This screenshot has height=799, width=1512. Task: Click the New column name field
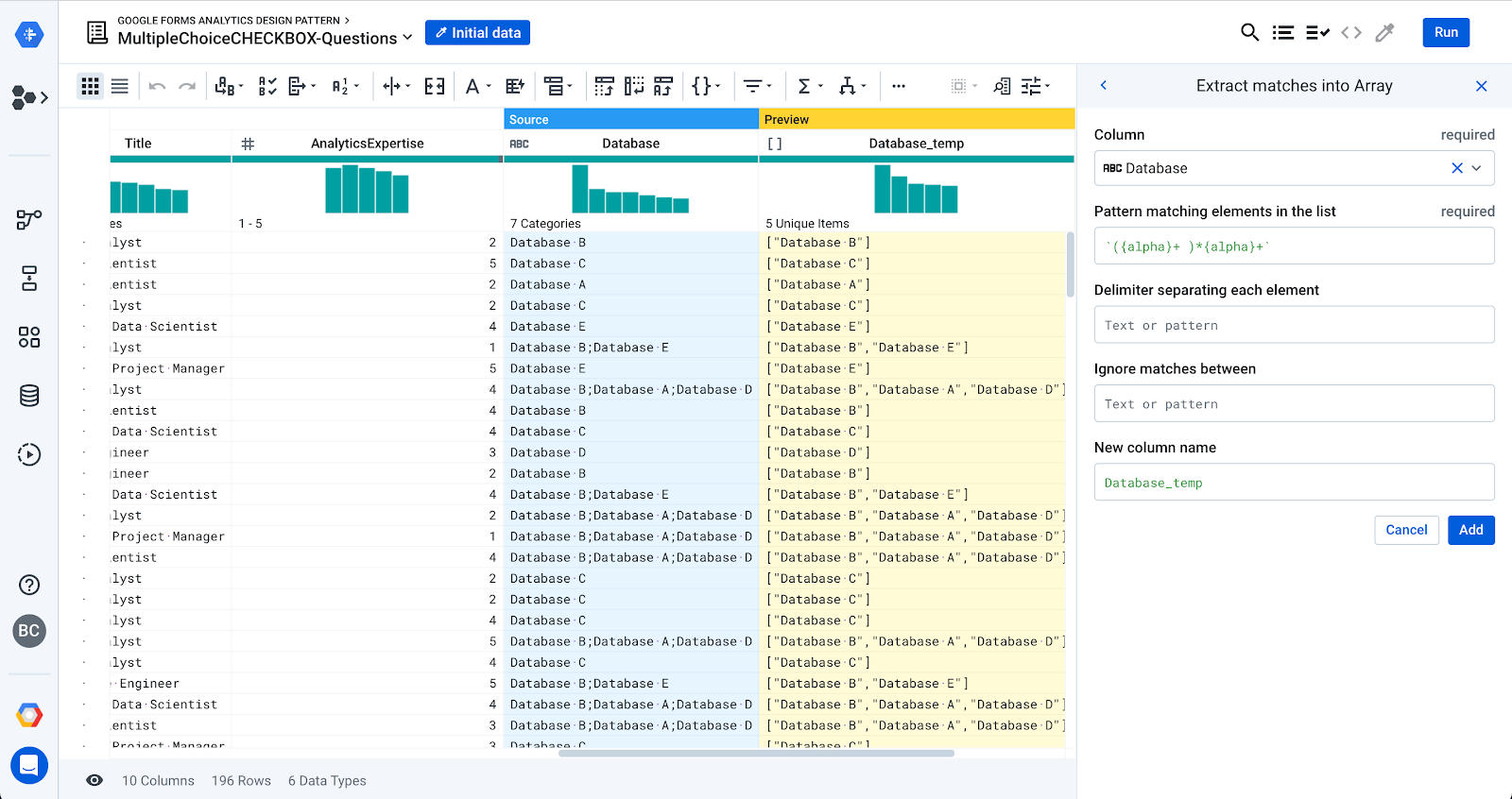pyautogui.click(x=1294, y=483)
